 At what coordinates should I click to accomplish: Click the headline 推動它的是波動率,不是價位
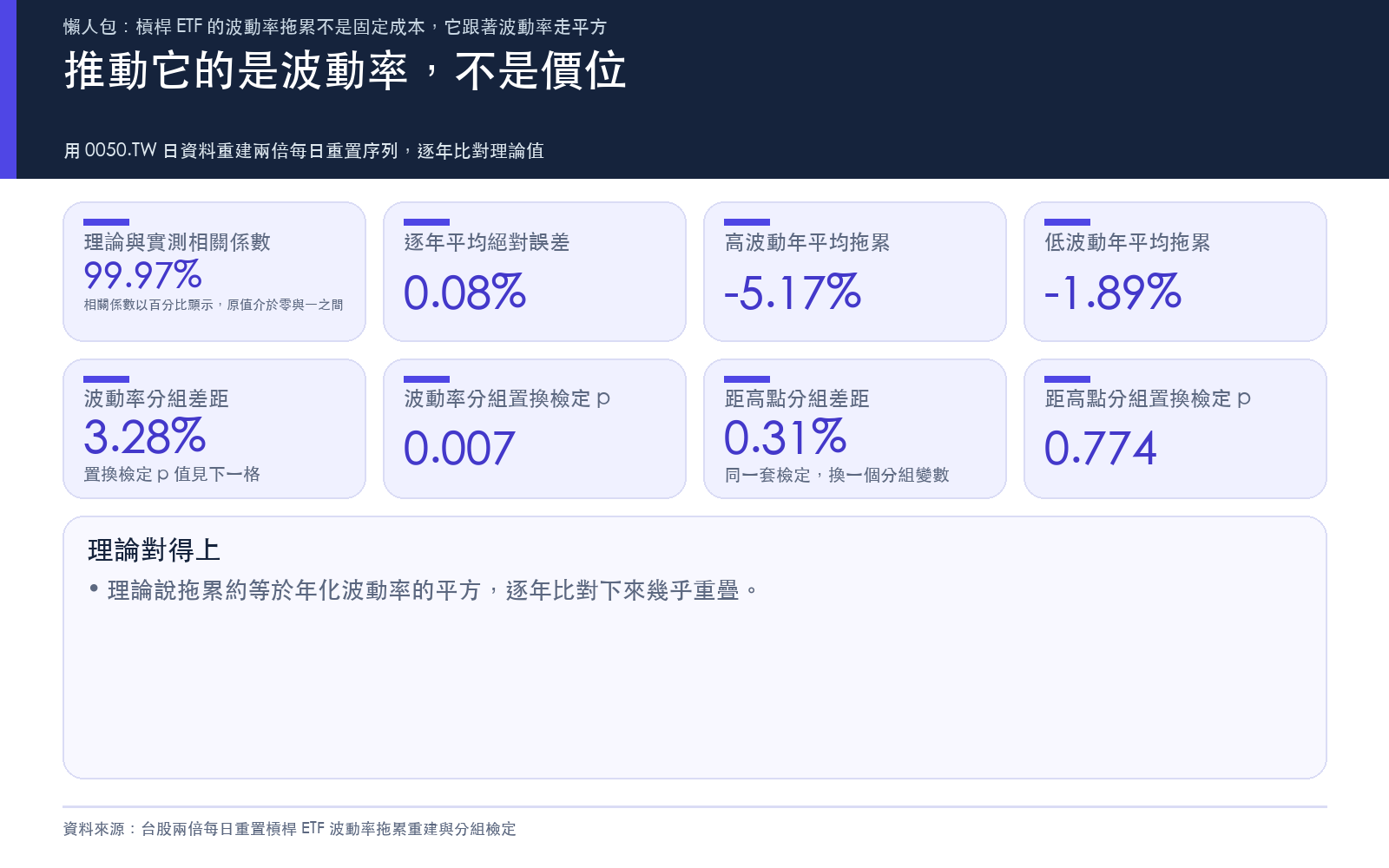pos(345,70)
